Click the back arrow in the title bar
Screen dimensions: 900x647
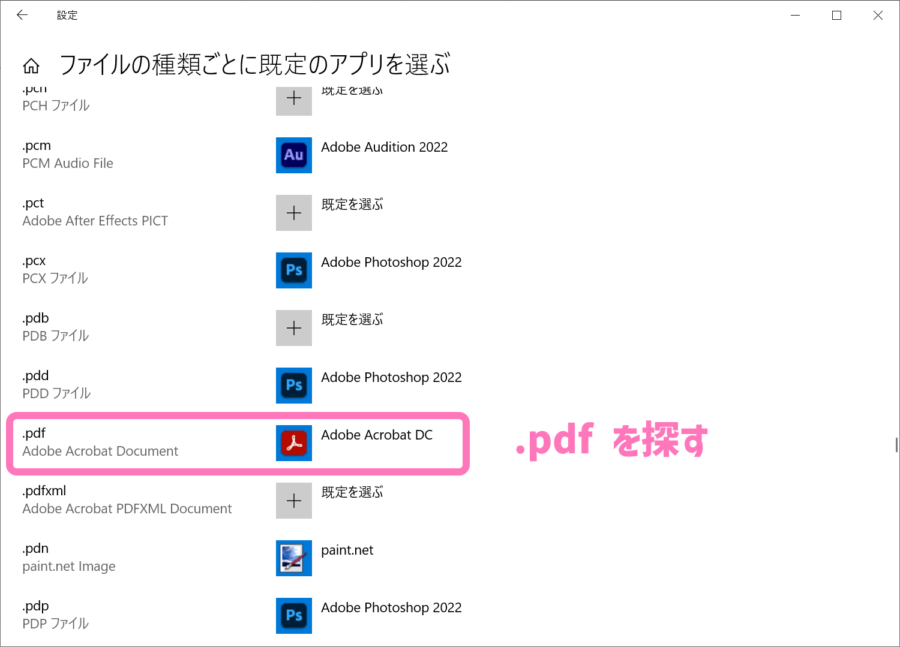pyautogui.click(x=20, y=15)
